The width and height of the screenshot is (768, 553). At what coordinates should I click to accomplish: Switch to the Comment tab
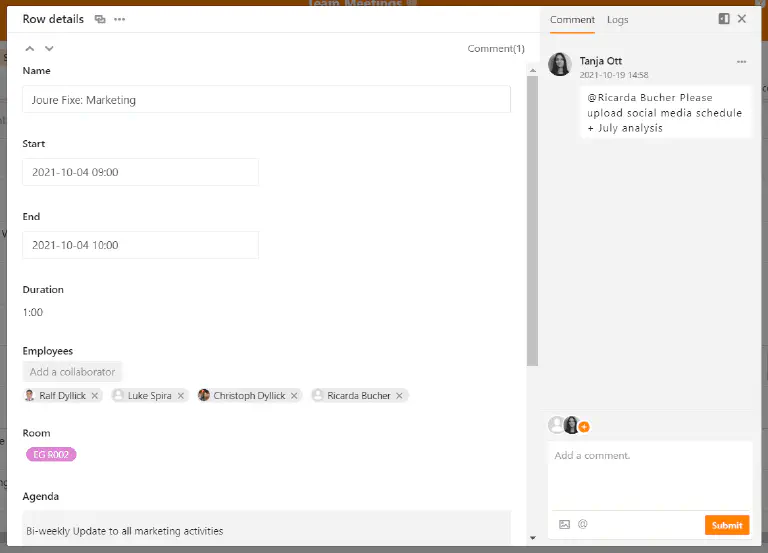click(572, 20)
